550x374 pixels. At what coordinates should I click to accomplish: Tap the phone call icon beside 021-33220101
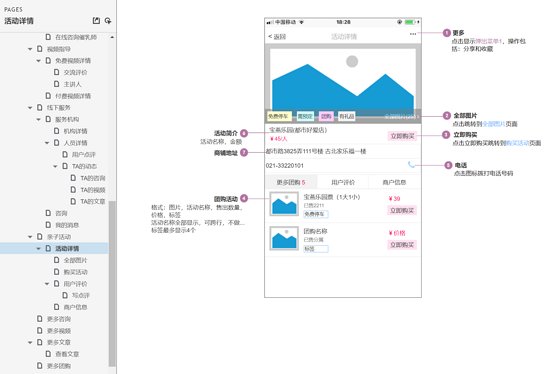[x=411, y=165]
